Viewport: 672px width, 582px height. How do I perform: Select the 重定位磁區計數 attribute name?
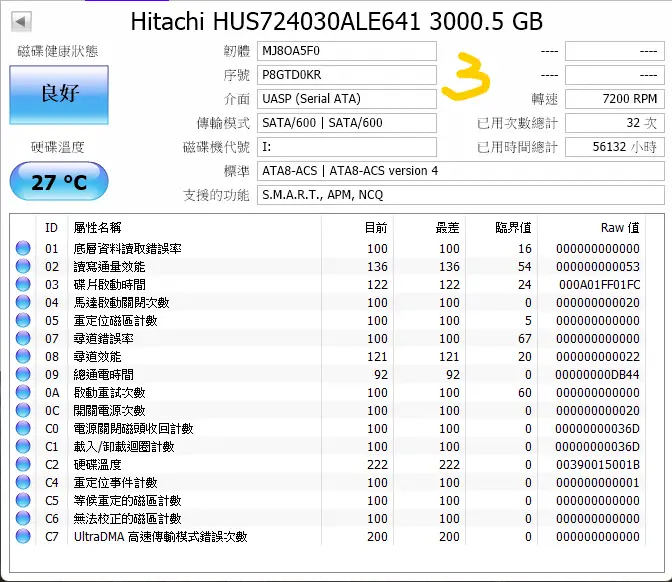click(115, 321)
